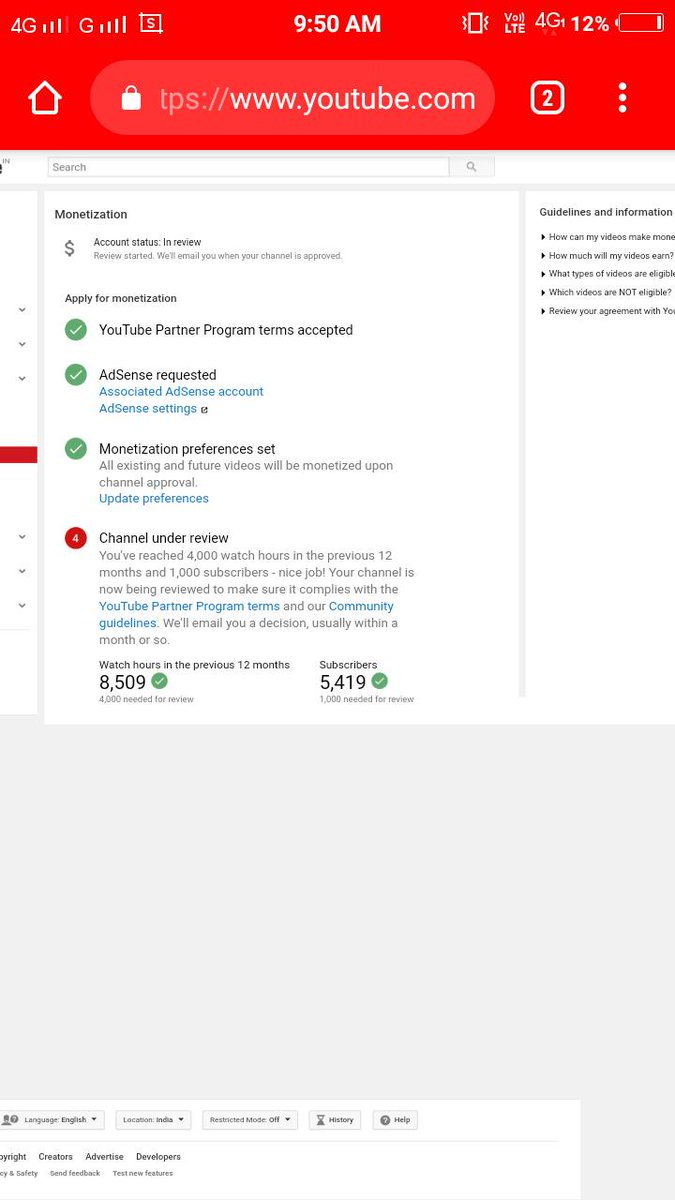Click the external-link icon after AdSense settings
Image resolution: width=675 pixels, height=1200 pixels.
click(x=204, y=410)
